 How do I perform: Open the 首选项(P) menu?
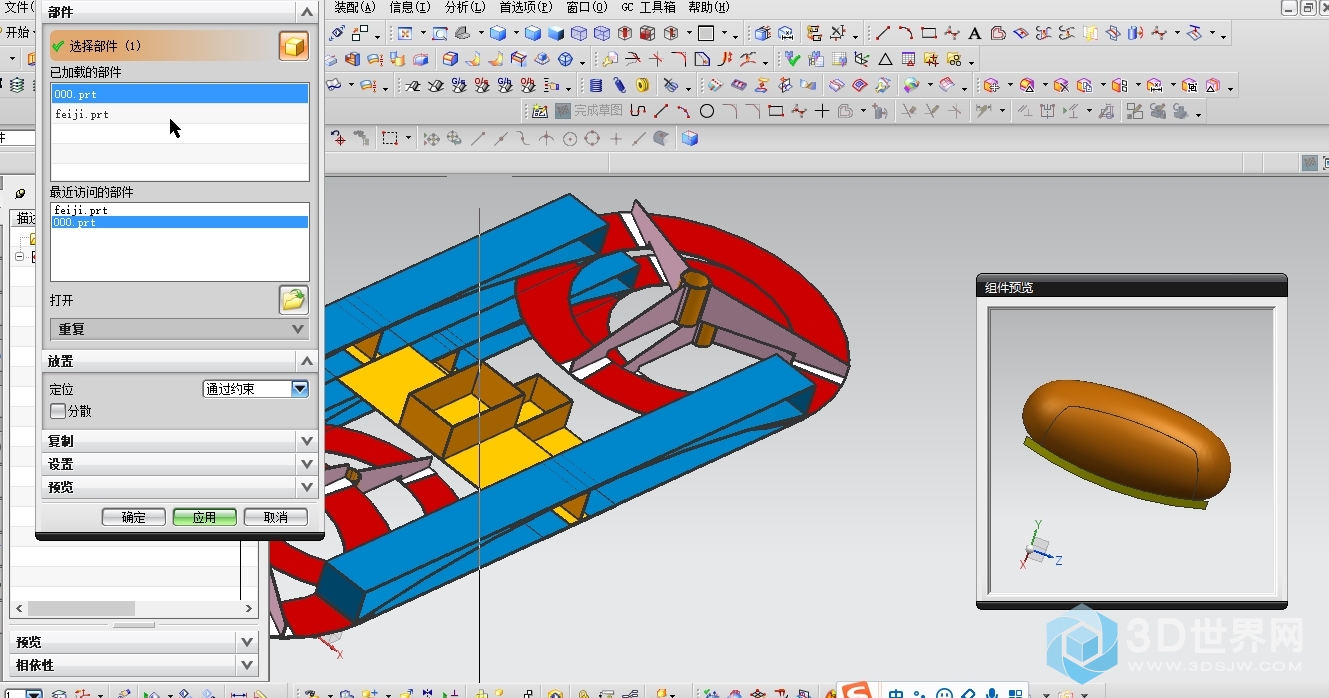[525, 7]
